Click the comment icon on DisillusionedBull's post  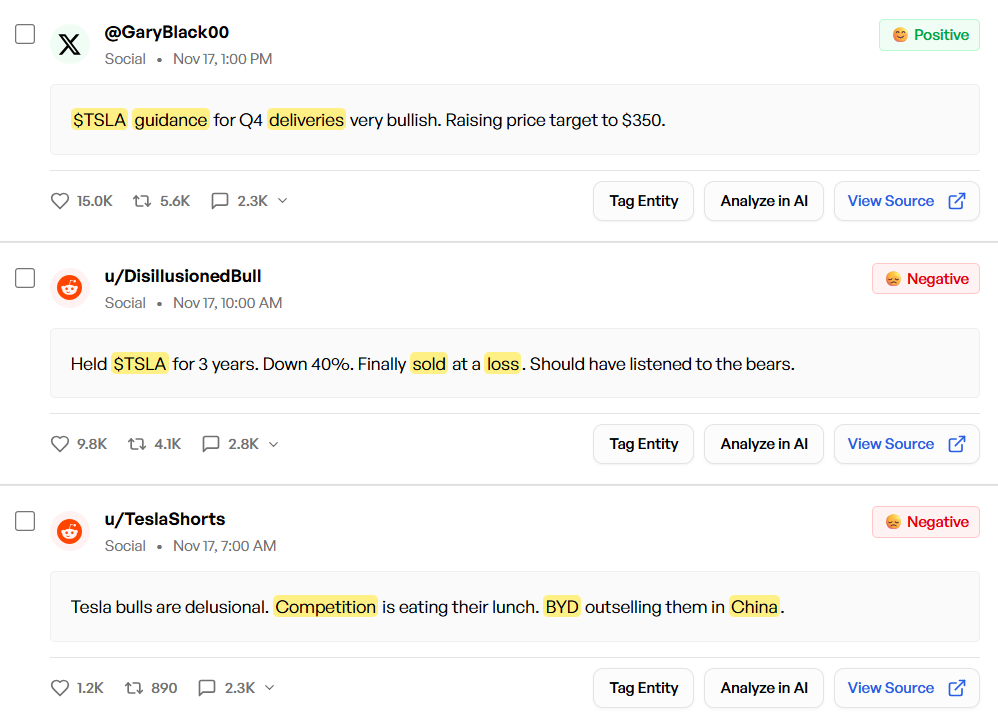(211, 444)
